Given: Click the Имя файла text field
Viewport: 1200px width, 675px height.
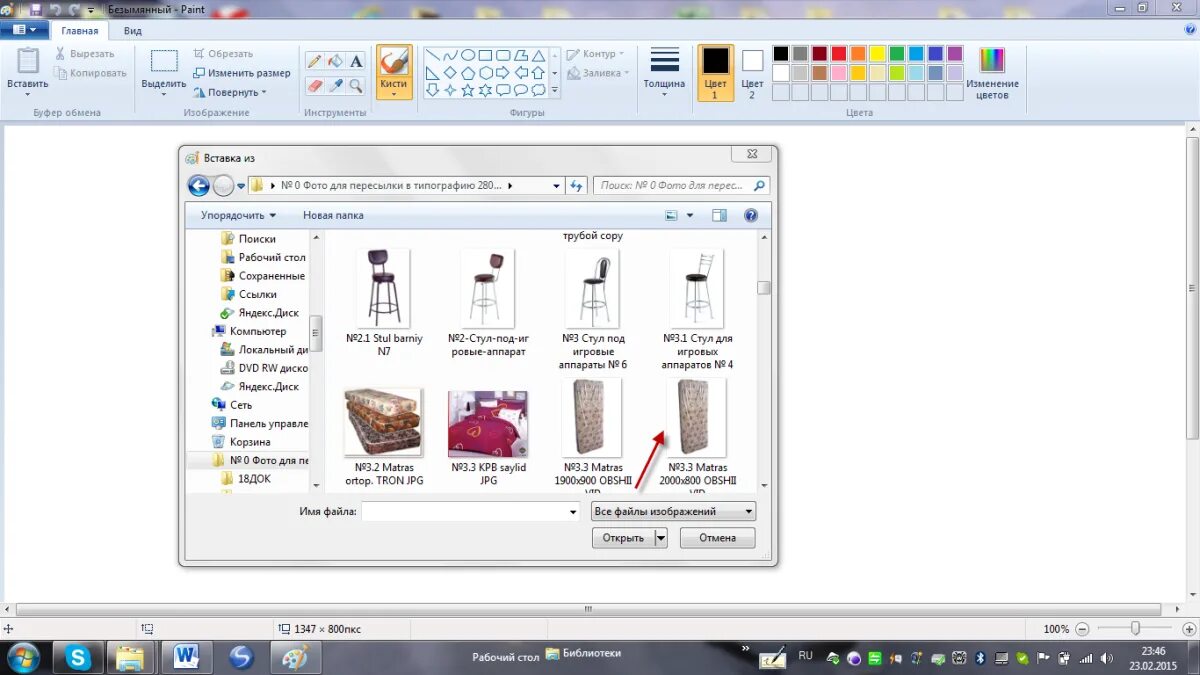Looking at the screenshot, I should point(464,511).
